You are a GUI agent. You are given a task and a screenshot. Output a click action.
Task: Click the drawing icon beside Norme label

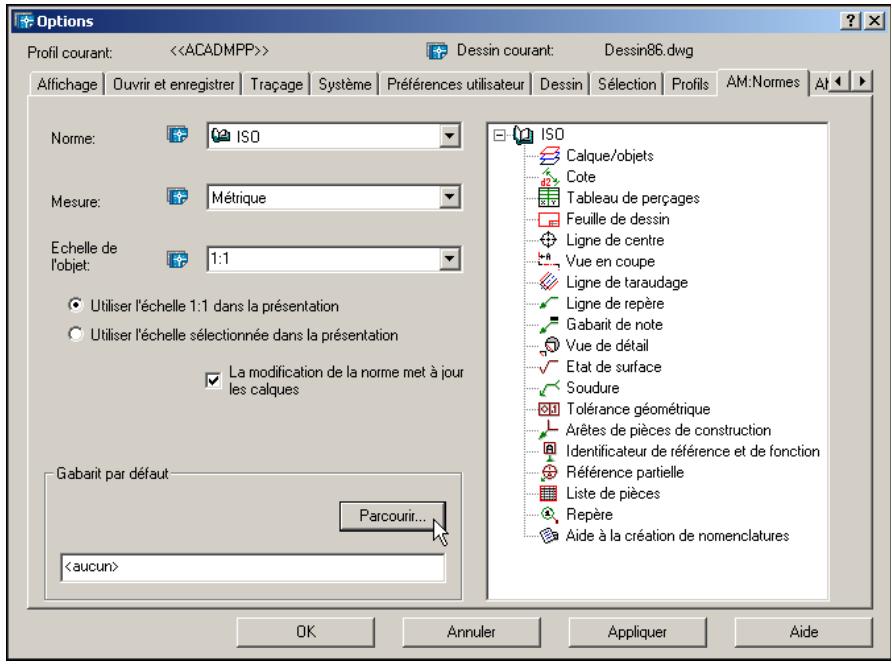[177, 135]
